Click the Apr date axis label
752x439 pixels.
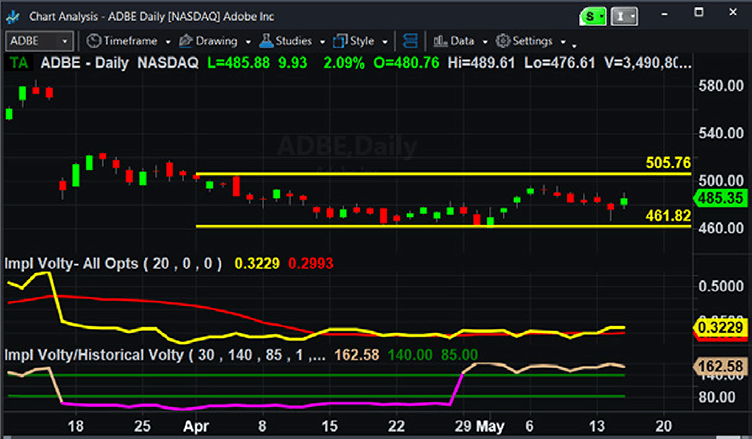pyautogui.click(x=196, y=427)
